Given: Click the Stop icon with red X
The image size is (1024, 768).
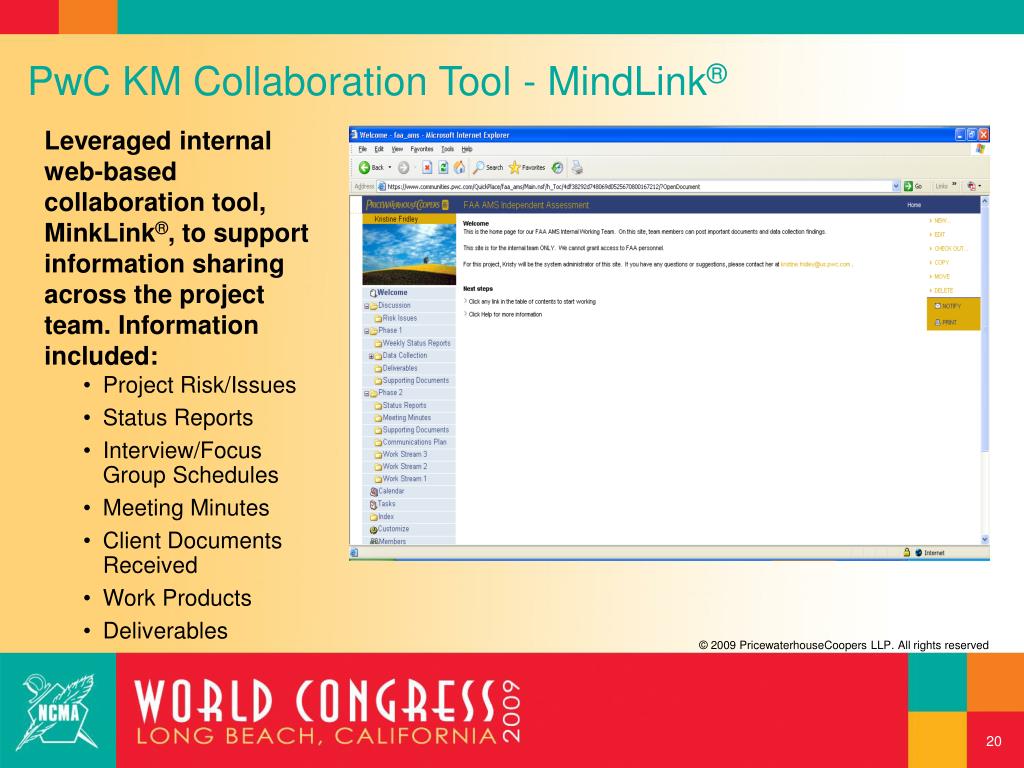Looking at the screenshot, I should 426,168.
